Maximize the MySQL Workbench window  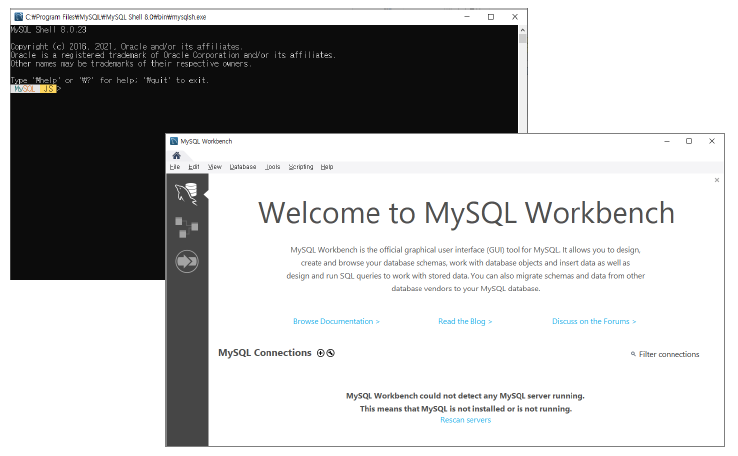689,141
